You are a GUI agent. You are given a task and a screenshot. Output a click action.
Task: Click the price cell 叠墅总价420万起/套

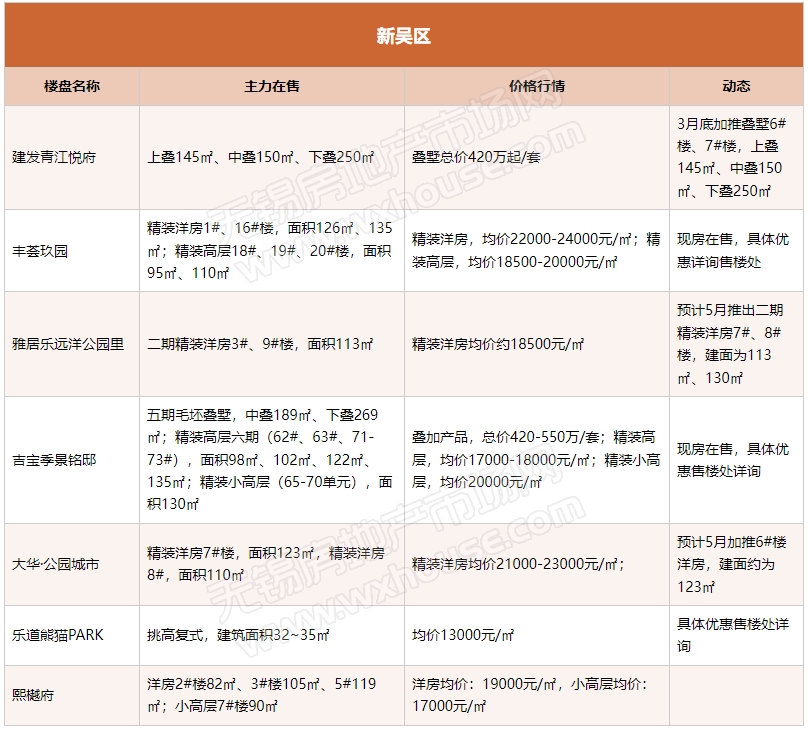(537, 157)
